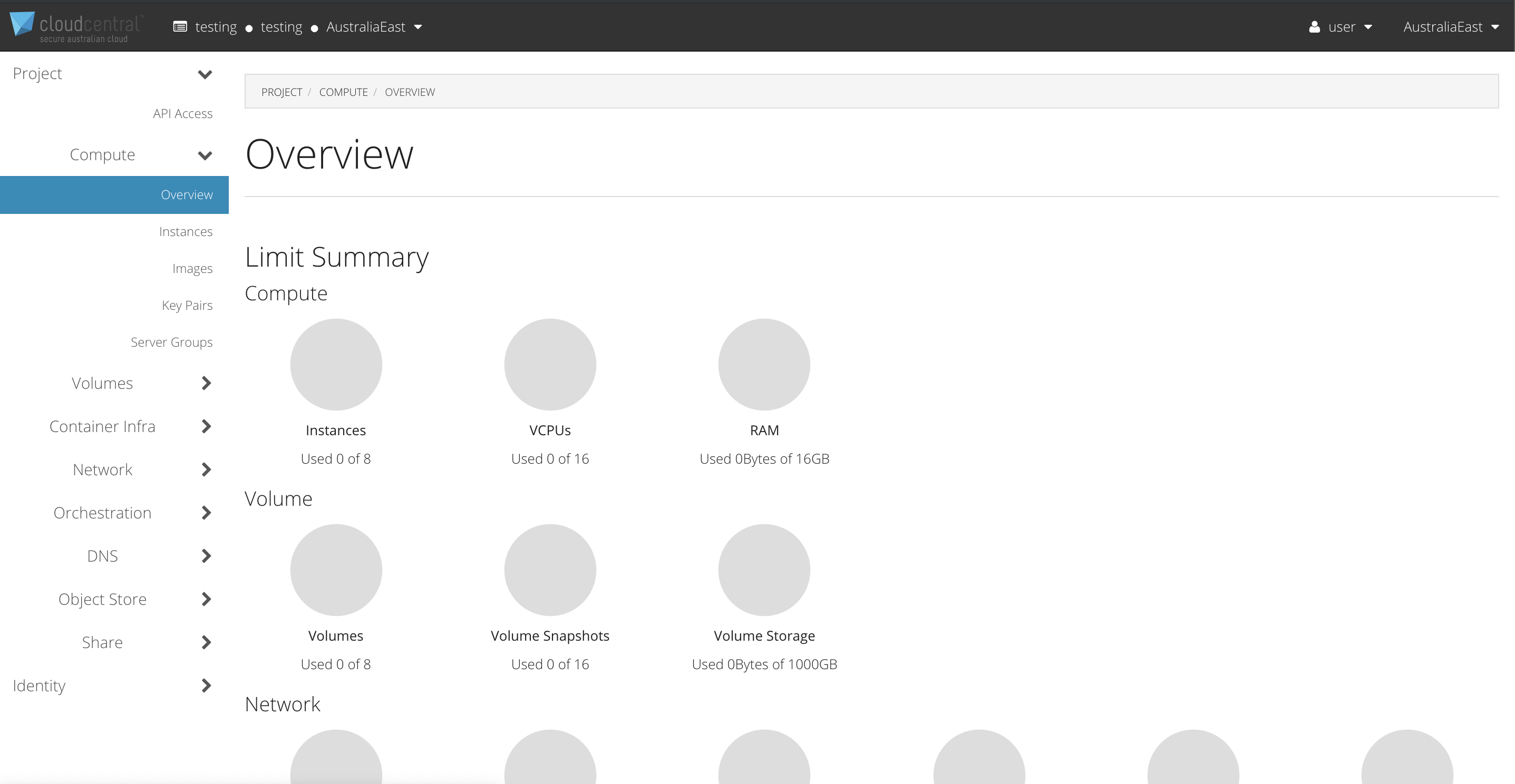Click the Volume Storage pie chart
This screenshot has height=784, width=1515.
[x=764, y=570]
